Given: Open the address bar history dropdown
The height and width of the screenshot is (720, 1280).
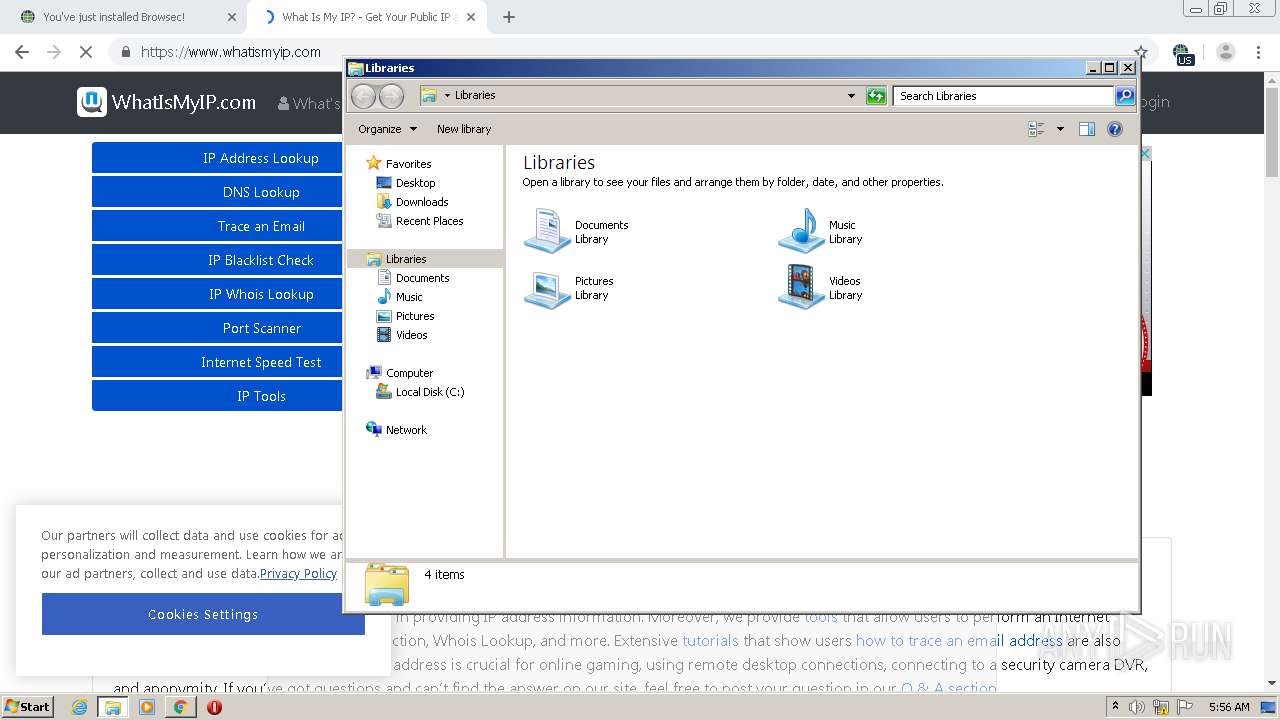Looking at the screenshot, I should [851, 96].
